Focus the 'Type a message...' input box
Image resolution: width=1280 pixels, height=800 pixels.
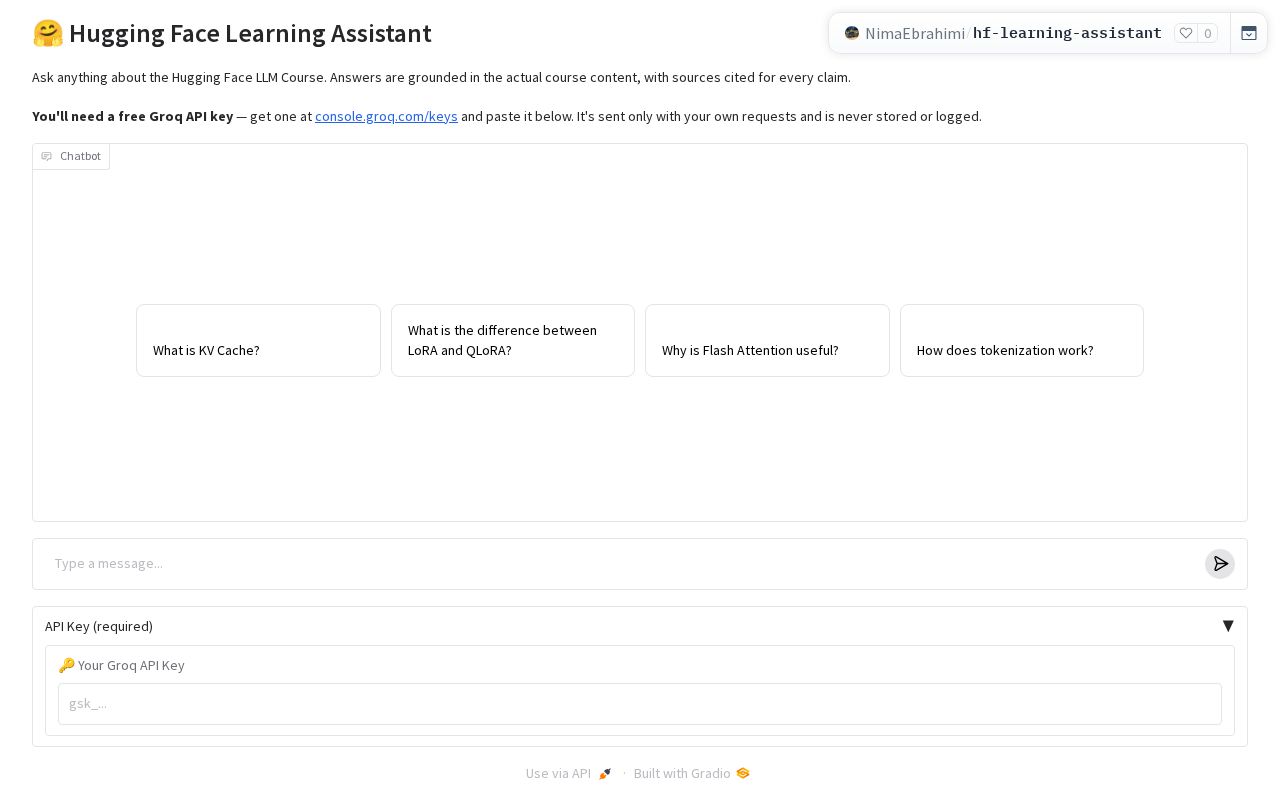click(x=622, y=564)
